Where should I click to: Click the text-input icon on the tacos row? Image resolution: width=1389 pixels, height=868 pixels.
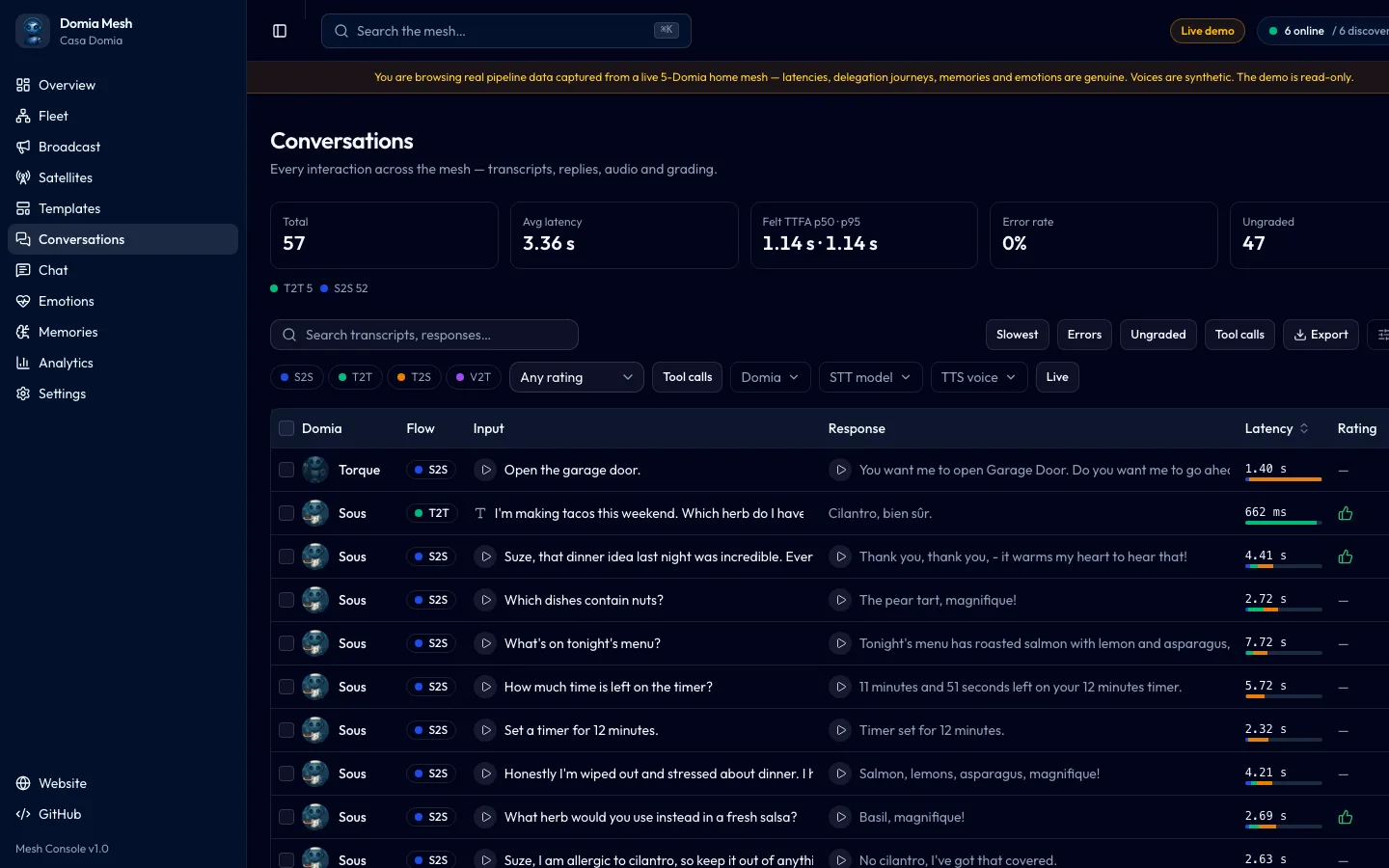(480, 513)
